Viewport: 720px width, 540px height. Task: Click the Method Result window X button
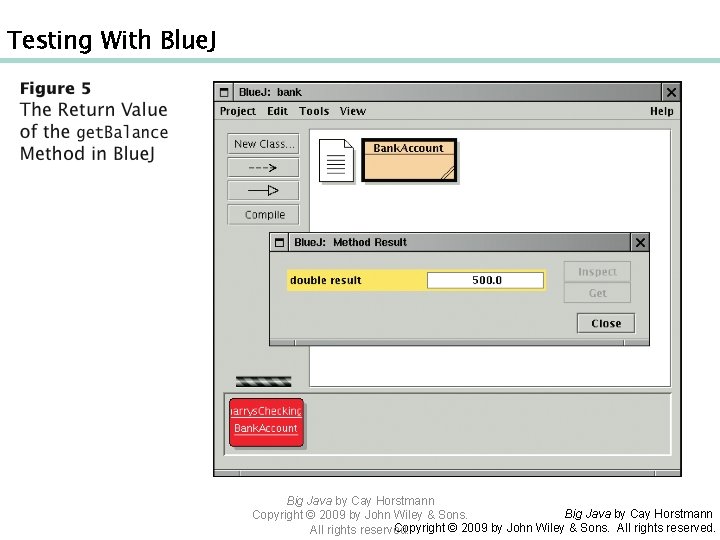tap(640, 242)
